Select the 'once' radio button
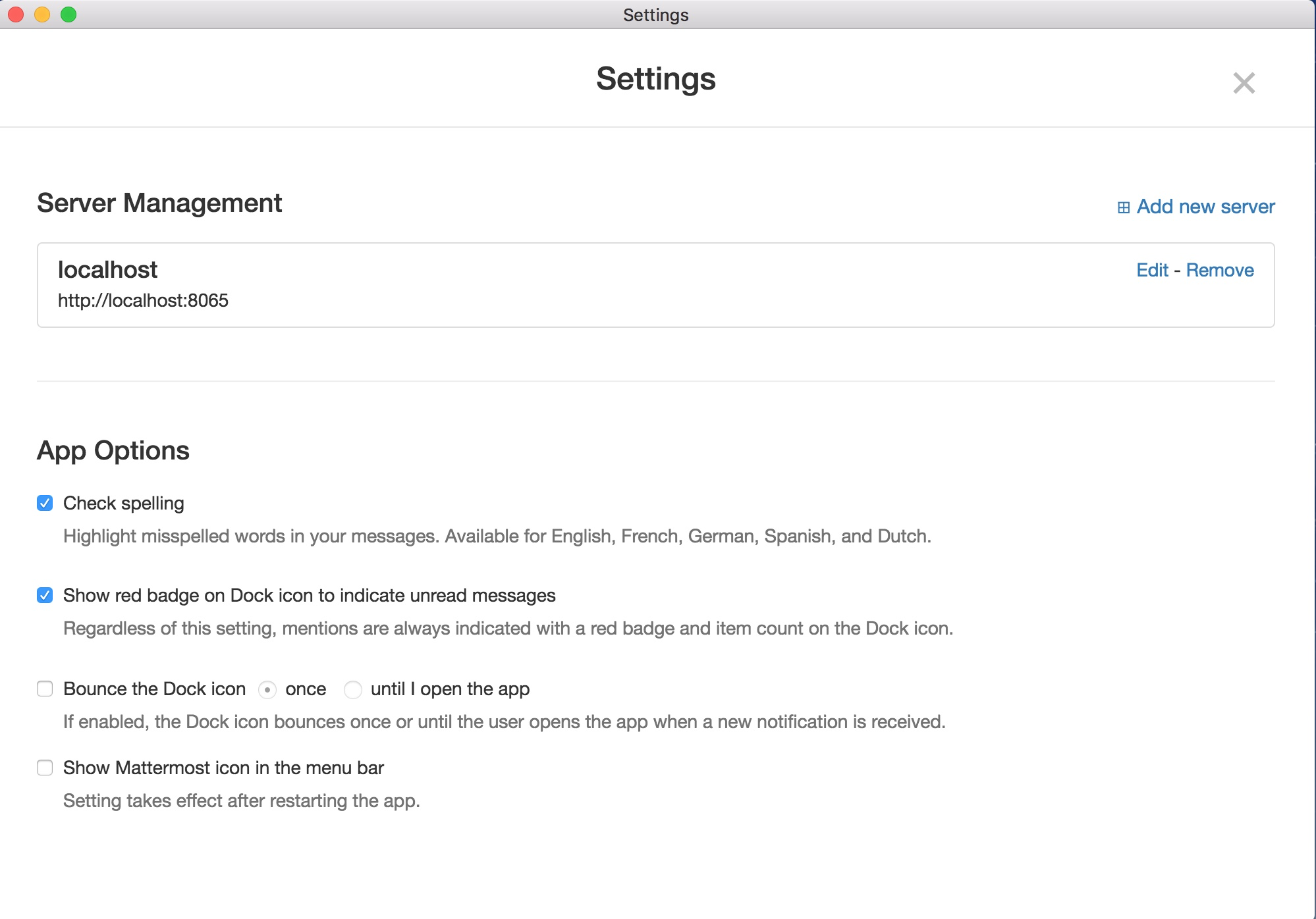Image resolution: width=1316 pixels, height=919 pixels. pyautogui.click(x=267, y=690)
